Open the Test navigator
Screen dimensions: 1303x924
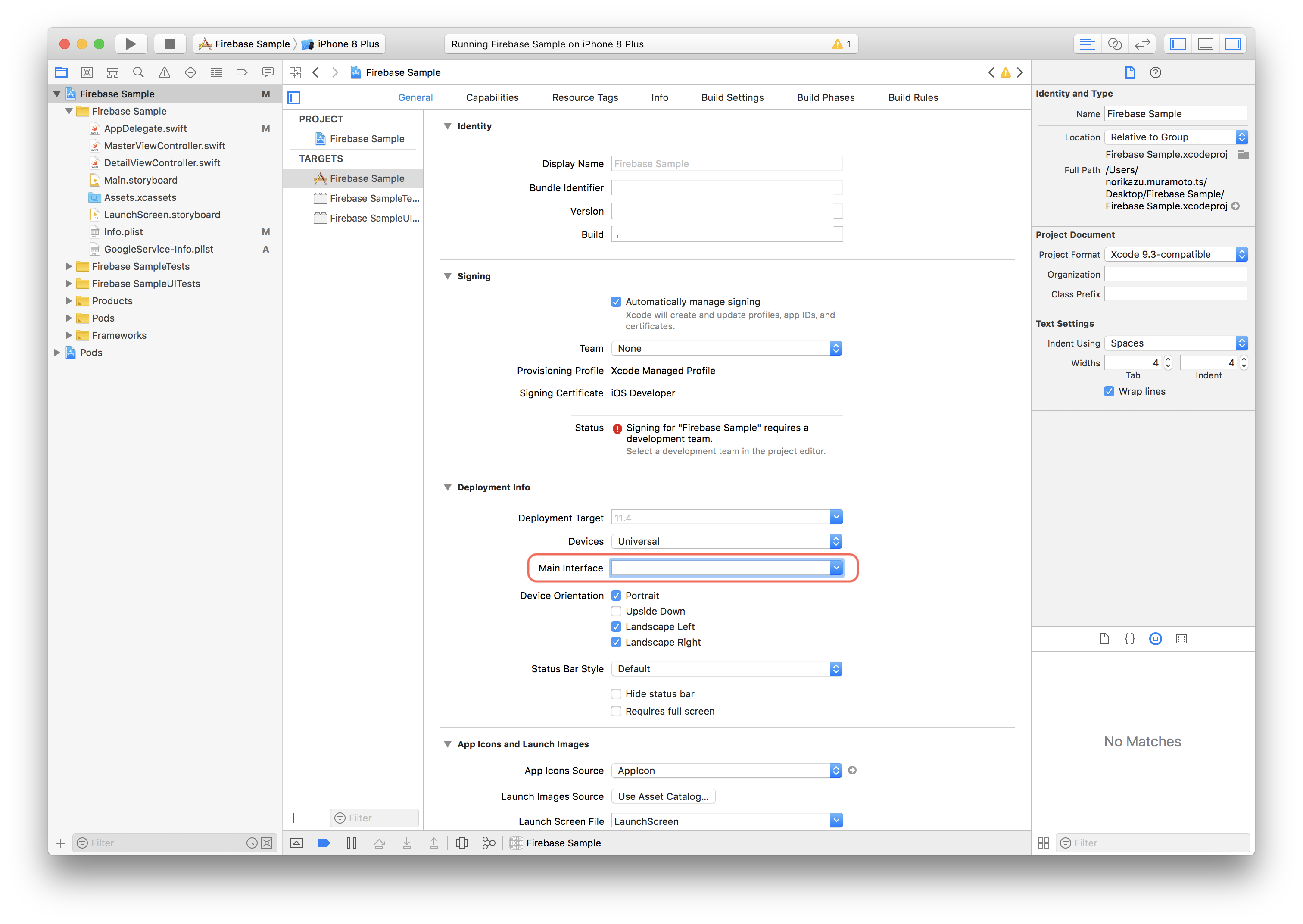tap(190, 72)
